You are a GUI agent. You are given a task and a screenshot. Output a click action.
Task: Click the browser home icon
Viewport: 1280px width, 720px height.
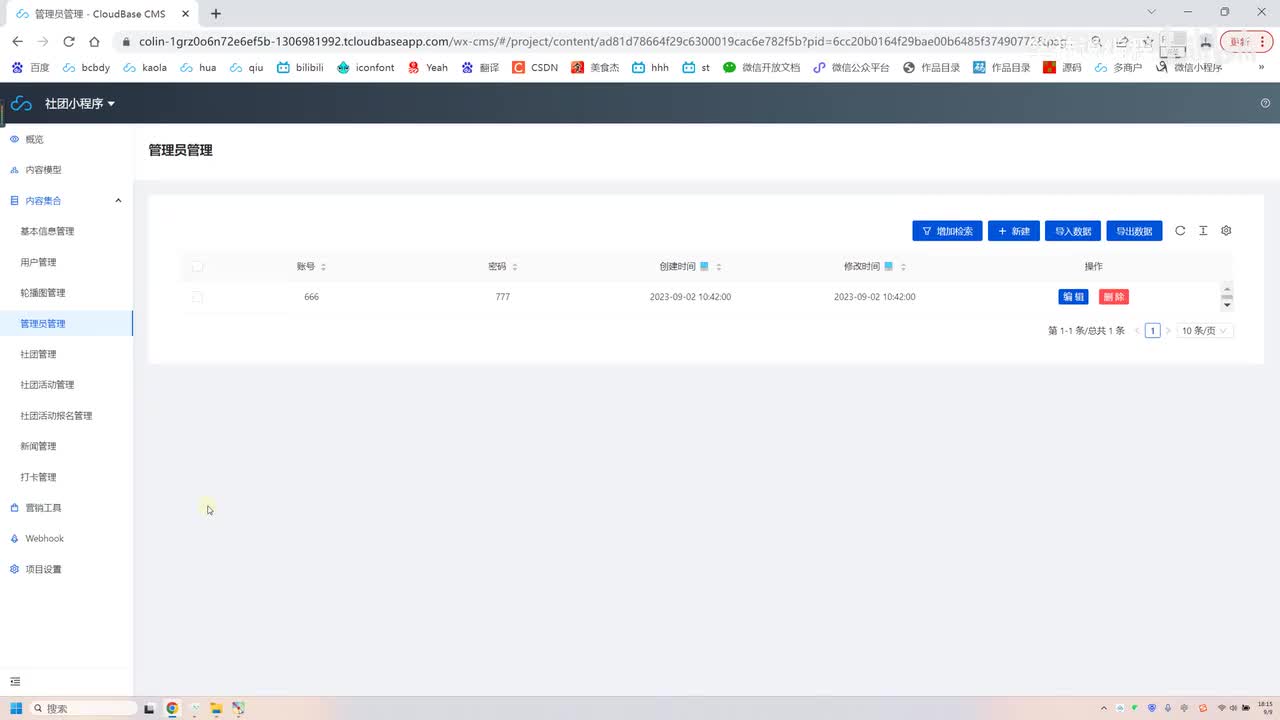coord(94,41)
